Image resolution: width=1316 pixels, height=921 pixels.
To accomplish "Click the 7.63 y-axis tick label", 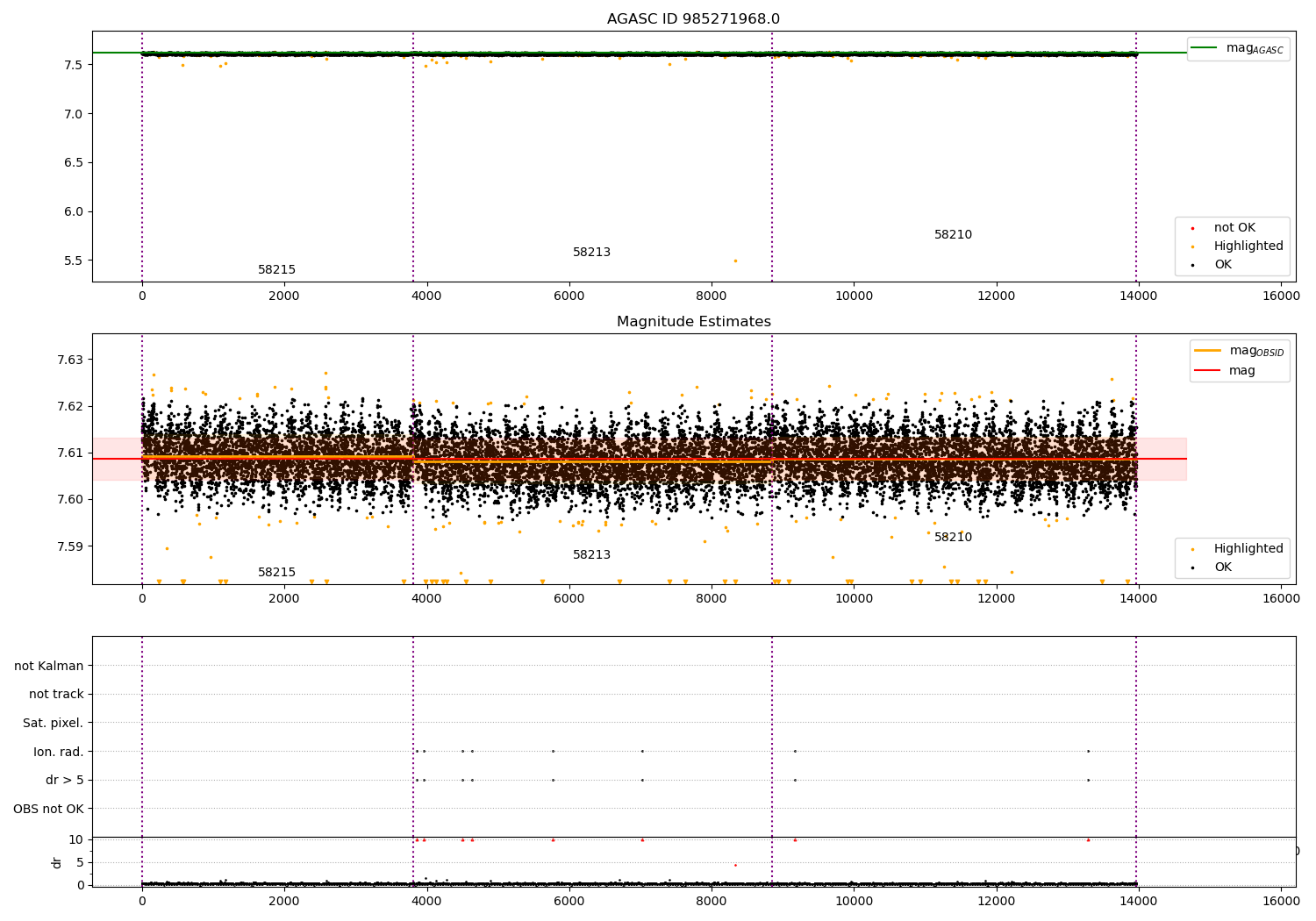I will 70,360.
